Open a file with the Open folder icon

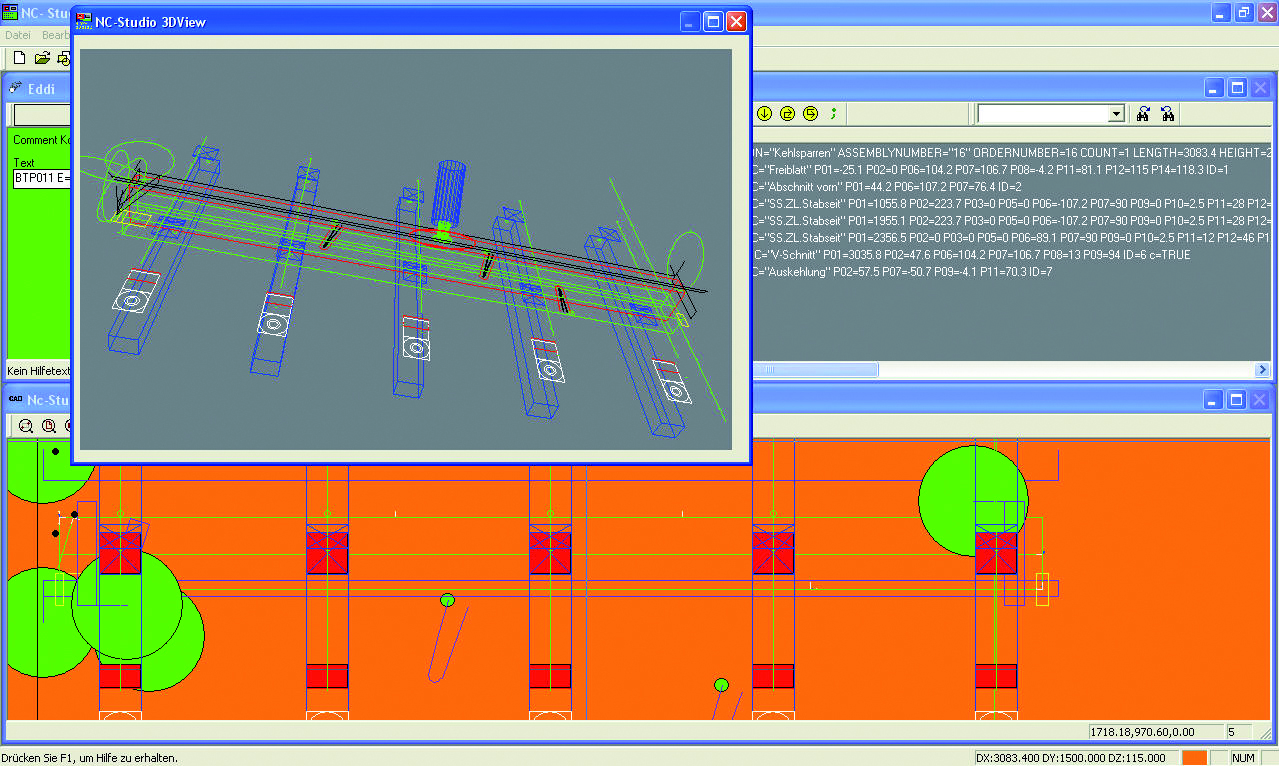coord(41,58)
